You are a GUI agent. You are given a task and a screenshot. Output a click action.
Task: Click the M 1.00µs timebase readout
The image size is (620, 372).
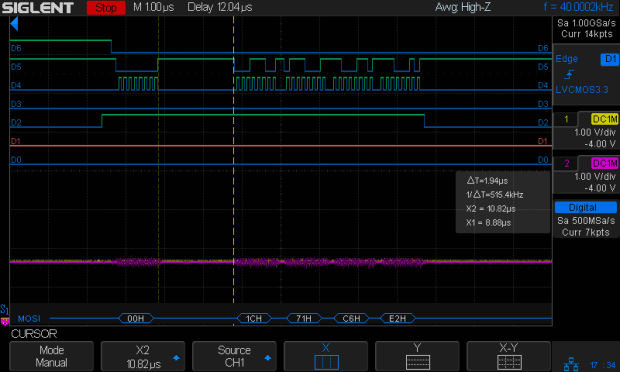click(x=153, y=8)
